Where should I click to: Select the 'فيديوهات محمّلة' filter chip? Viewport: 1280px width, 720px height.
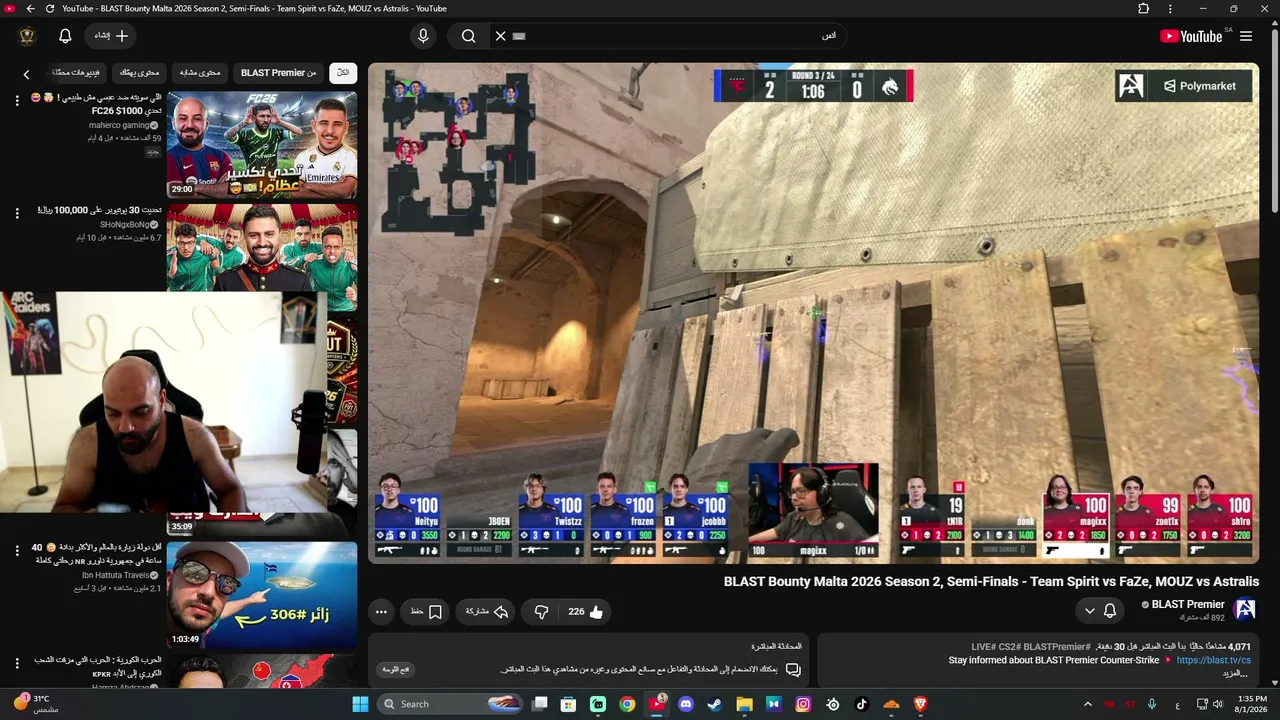tap(78, 73)
